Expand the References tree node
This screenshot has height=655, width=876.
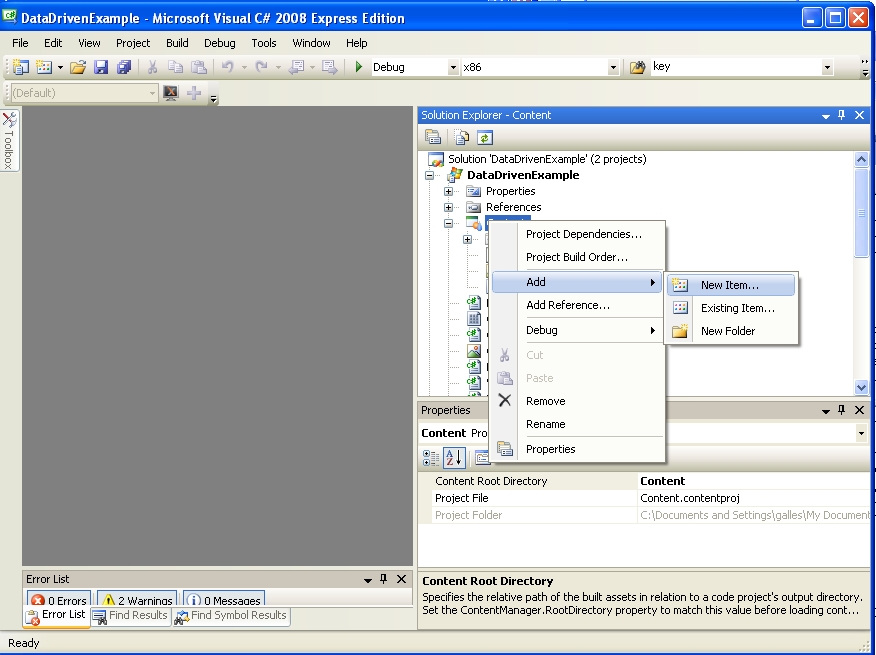448,207
